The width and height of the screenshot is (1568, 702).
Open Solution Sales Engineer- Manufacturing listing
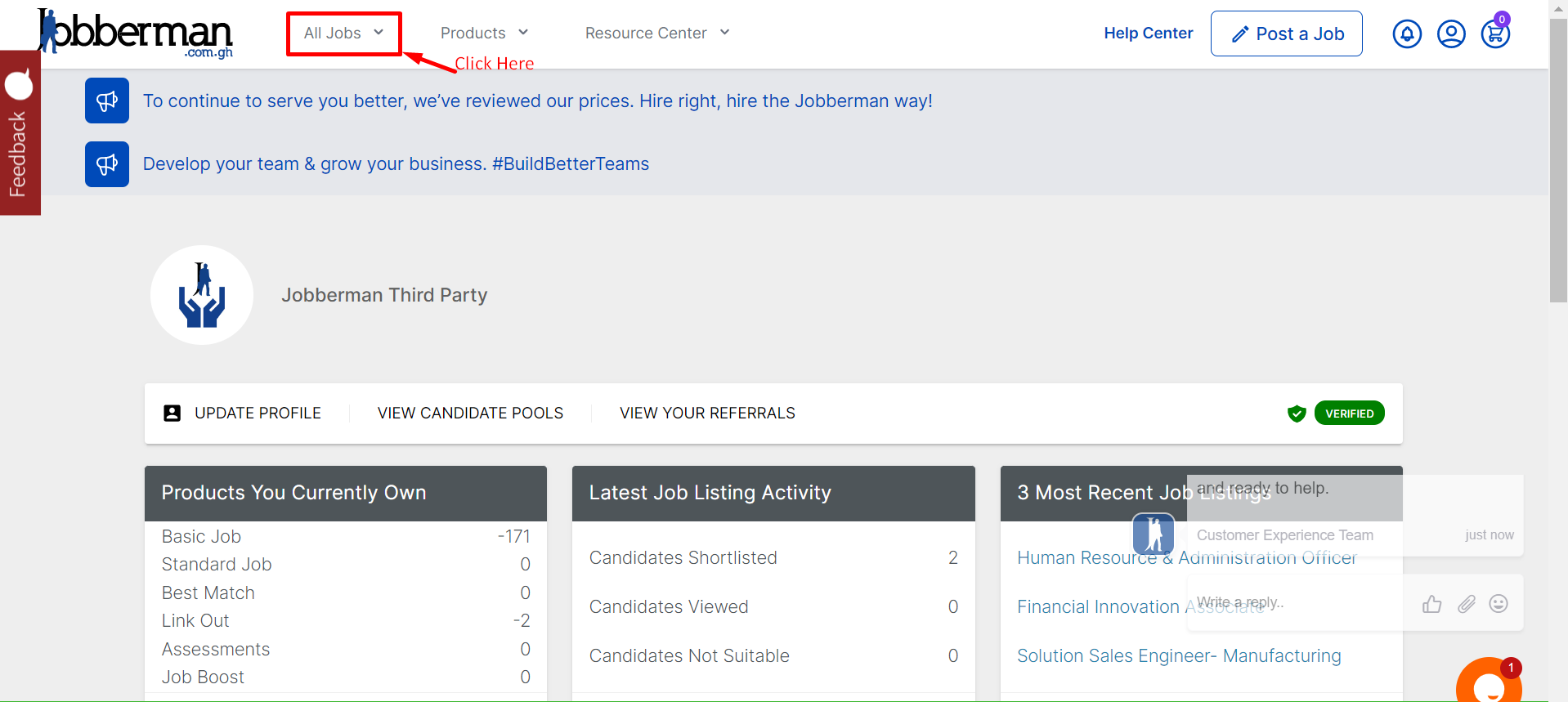1179,656
